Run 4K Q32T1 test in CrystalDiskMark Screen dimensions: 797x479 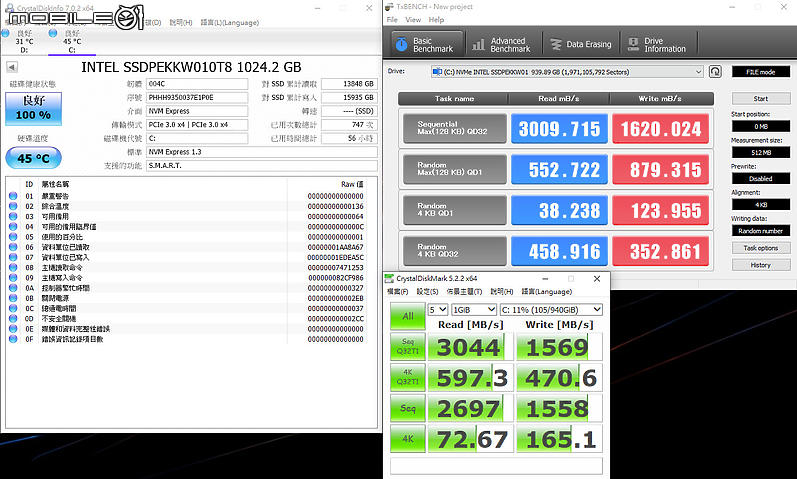click(x=408, y=377)
